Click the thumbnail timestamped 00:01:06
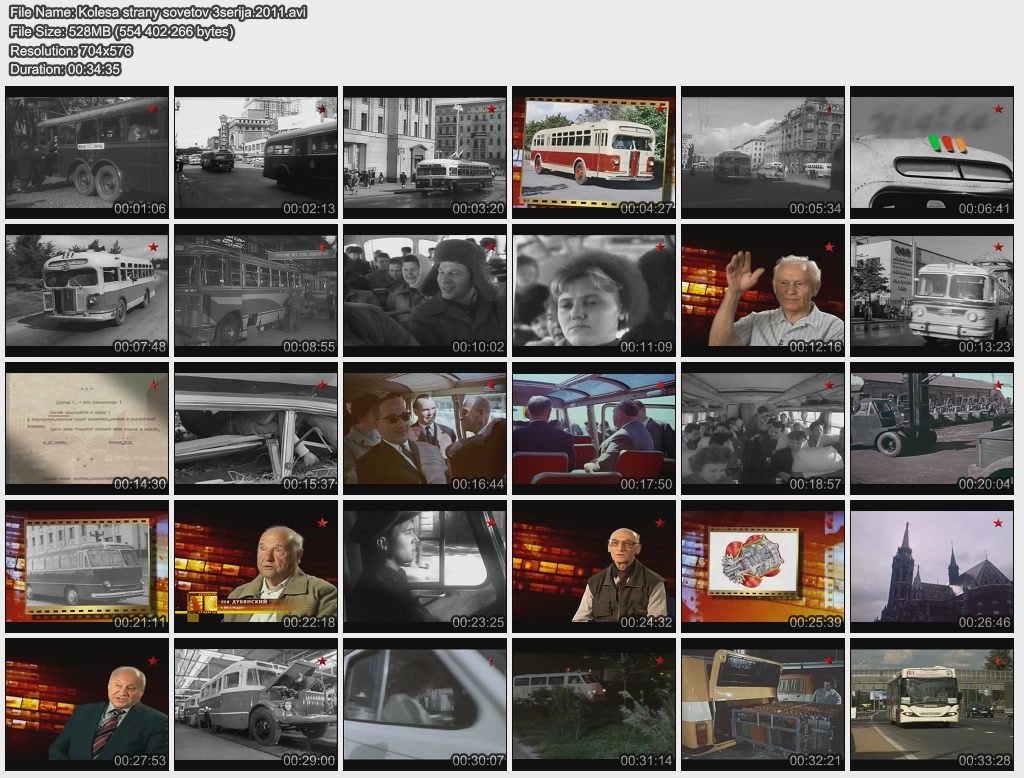The height and width of the screenshot is (778, 1024). 87,152
